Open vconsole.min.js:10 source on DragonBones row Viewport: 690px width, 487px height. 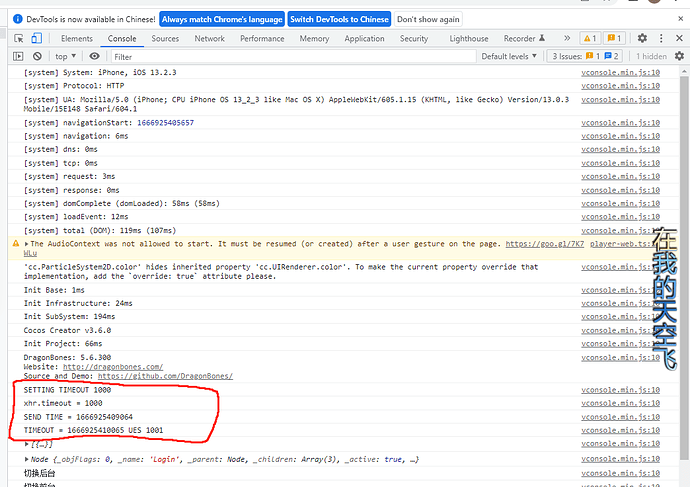620,358
